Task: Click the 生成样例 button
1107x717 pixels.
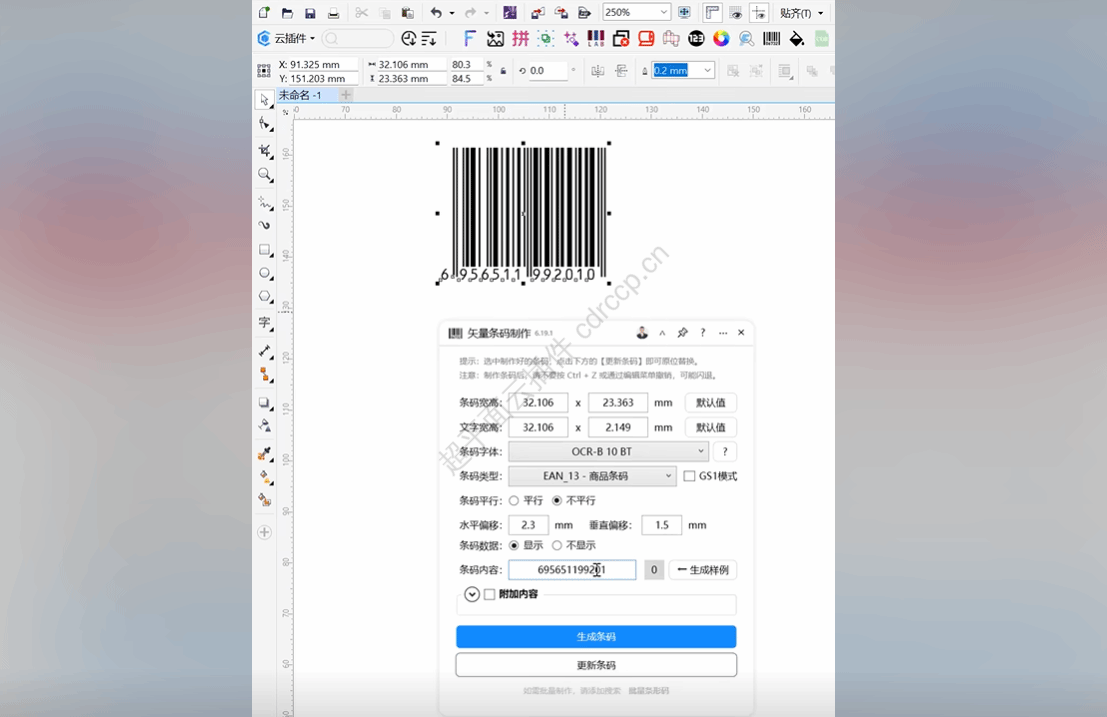Action: click(702, 570)
